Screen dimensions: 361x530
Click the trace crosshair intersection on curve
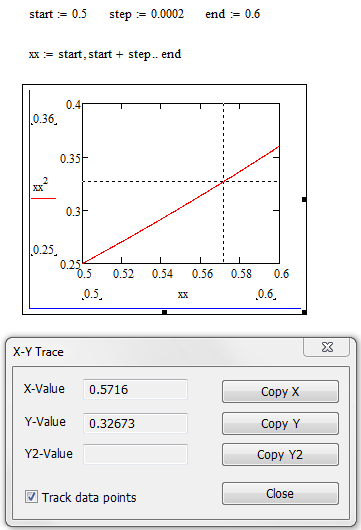tap(223, 182)
